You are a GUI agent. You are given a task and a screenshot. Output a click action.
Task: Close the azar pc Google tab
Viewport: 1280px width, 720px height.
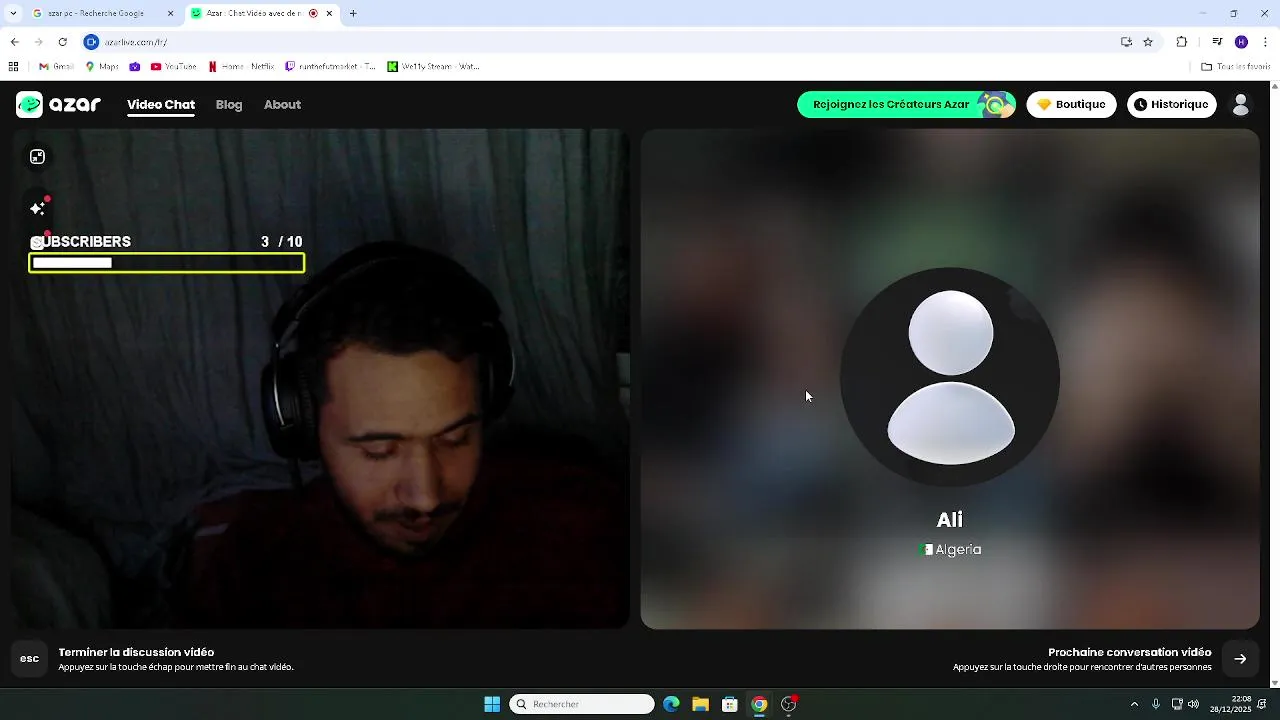170,14
